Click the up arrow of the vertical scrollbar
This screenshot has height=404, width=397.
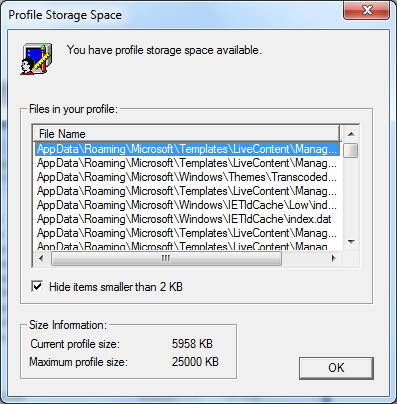(351, 134)
